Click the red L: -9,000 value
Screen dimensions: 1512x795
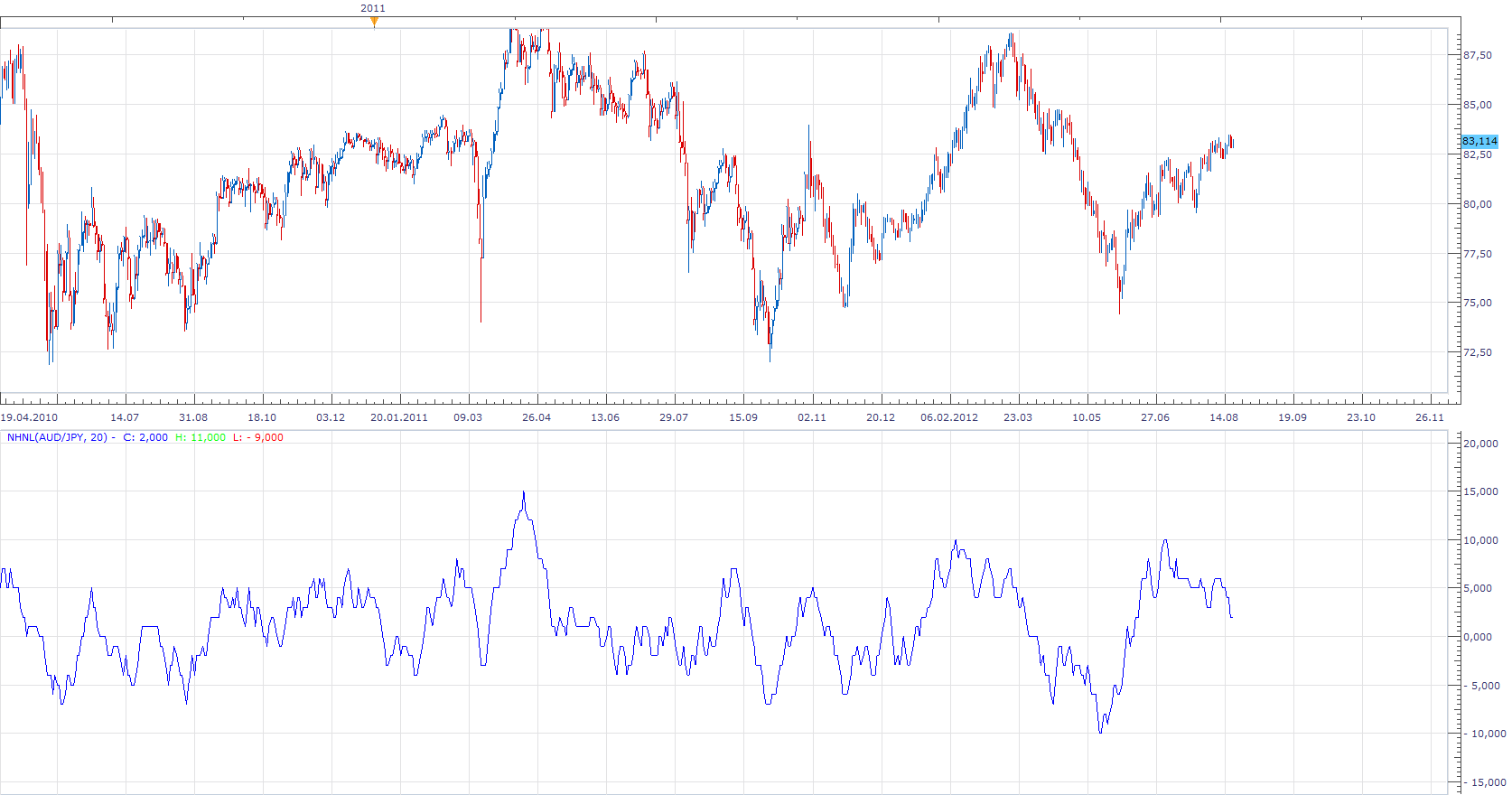[x=258, y=437]
